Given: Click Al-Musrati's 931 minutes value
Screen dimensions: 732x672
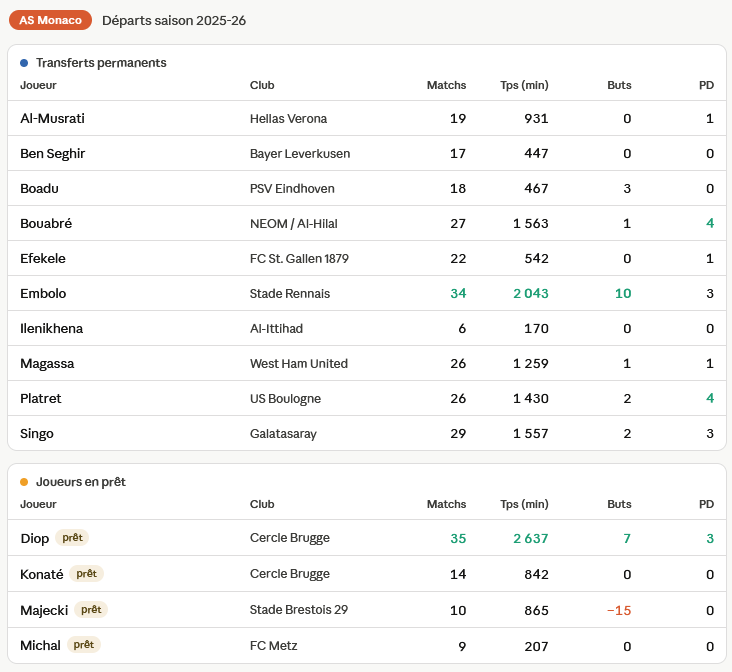Looking at the screenshot, I should tap(536, 118).
